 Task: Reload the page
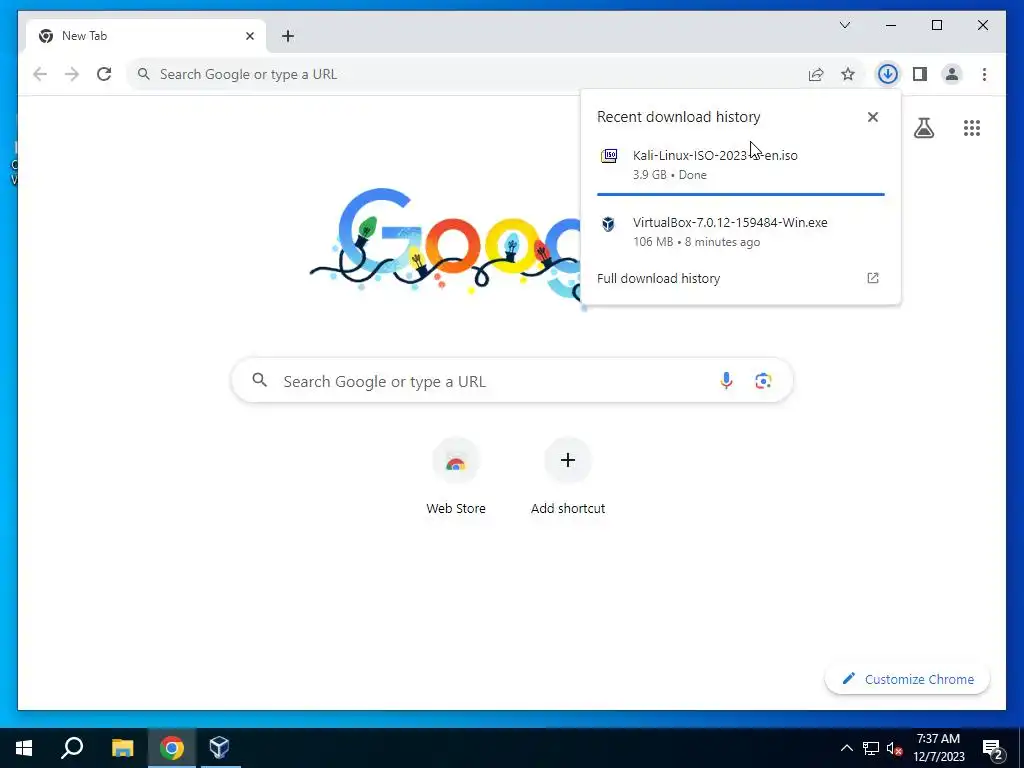[x=104, y=74]
